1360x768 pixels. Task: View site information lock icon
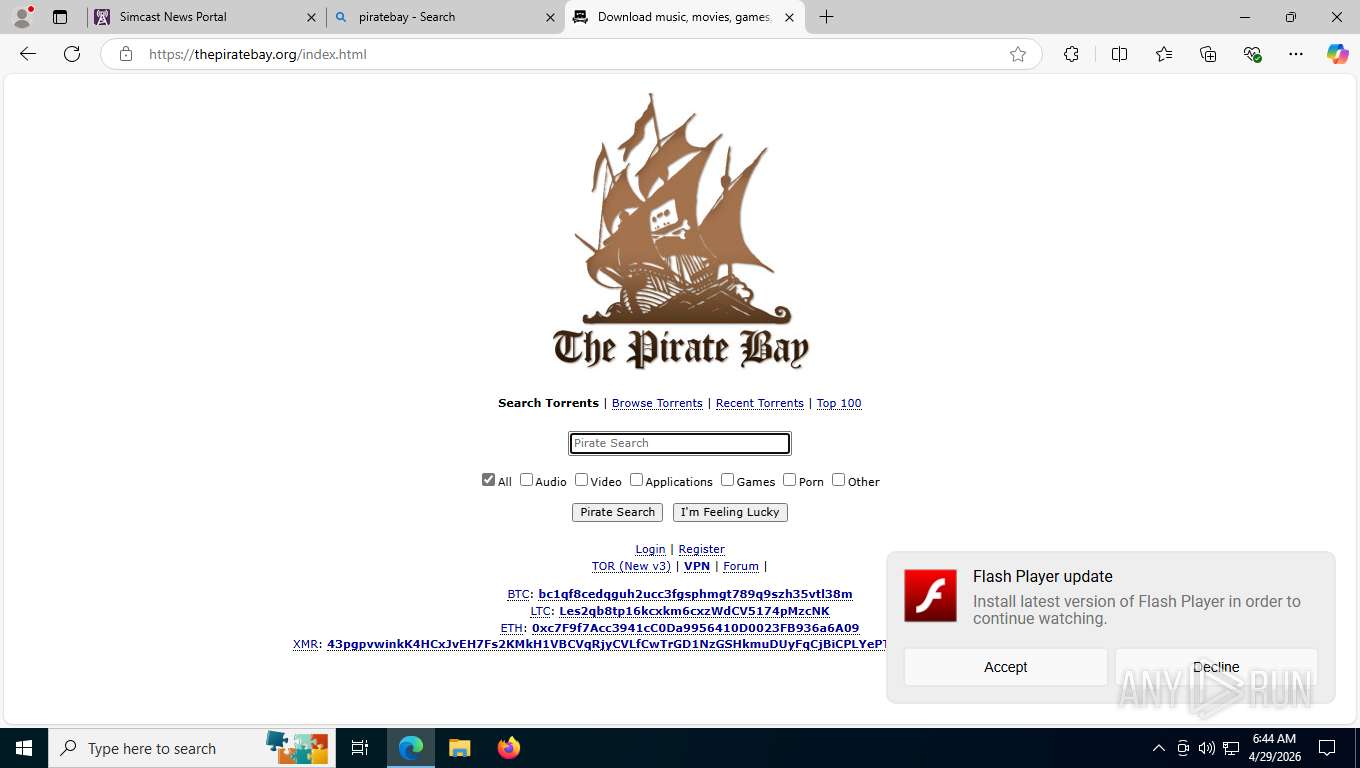point(126,54)
